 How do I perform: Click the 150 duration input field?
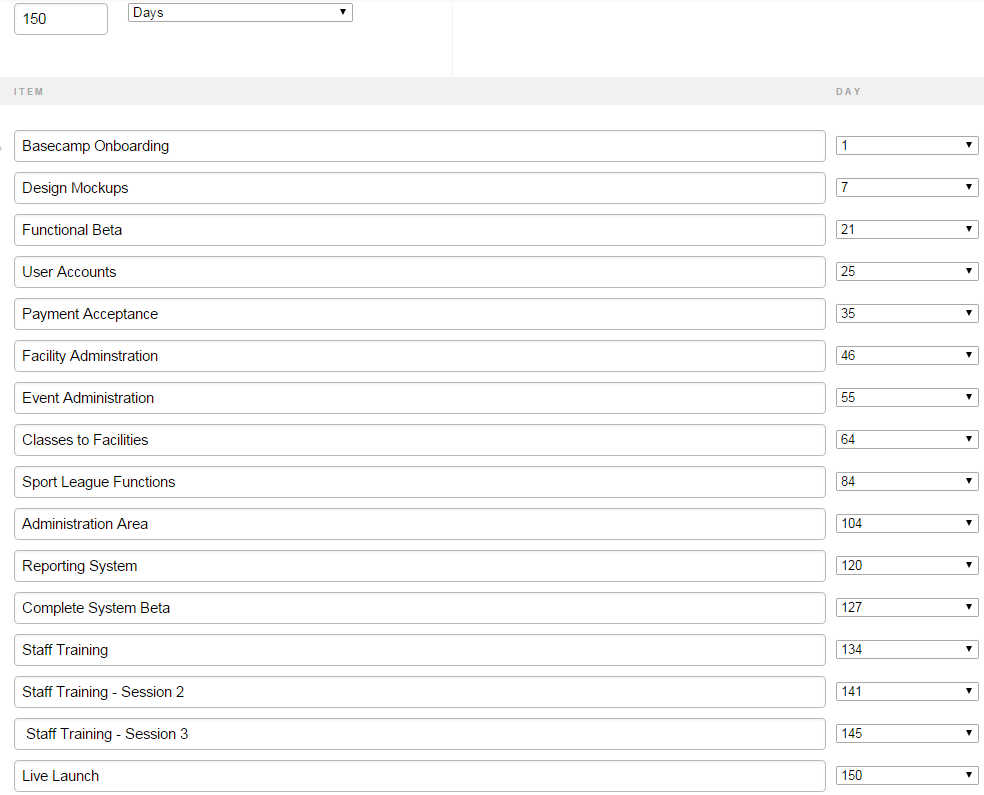61,19
